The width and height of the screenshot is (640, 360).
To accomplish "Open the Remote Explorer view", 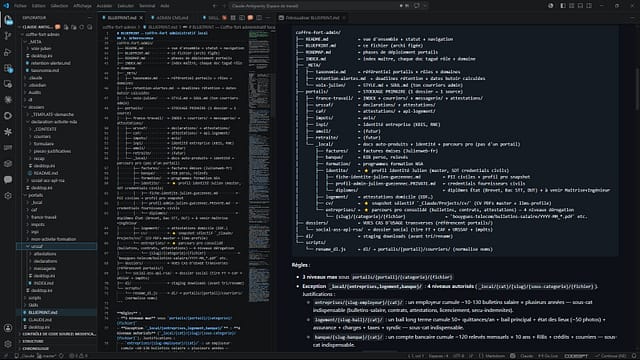I will pos(8,84).
